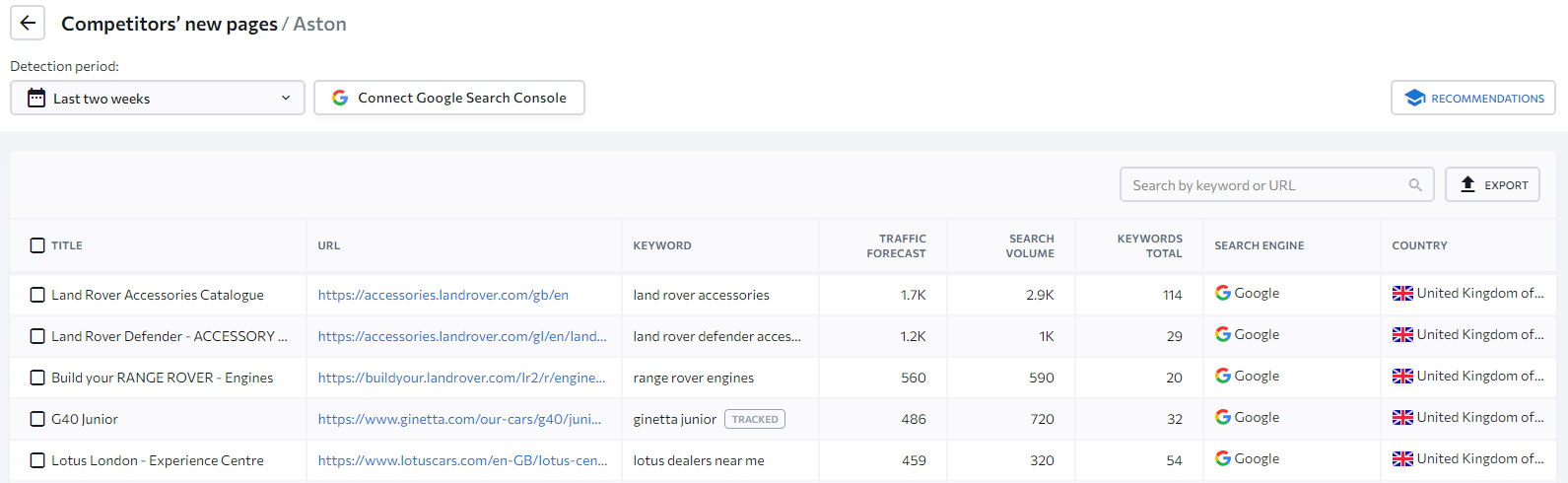
Task: Click the Google icon in ginetta junior row
Action: click(1223, 417)
